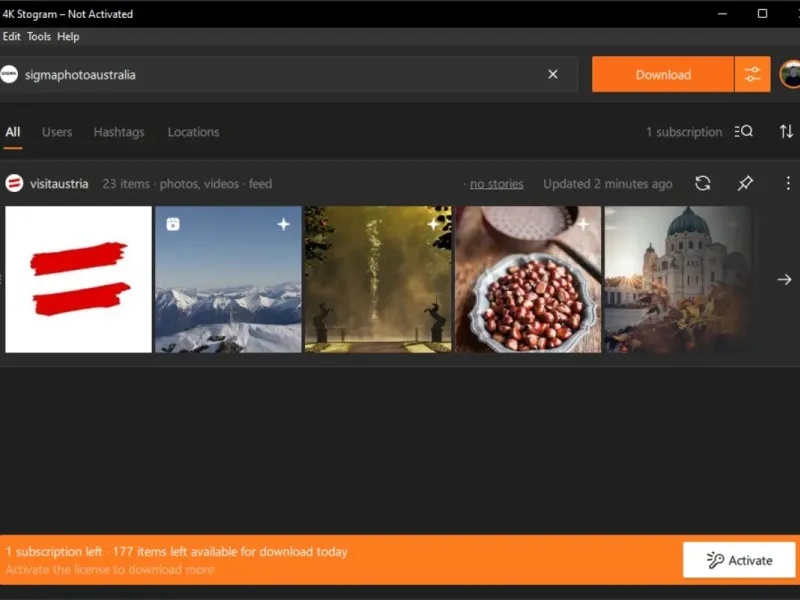Viewport: 800px width, 600px height.
Task: Click the sigma profile icon in search bar
Action: point(9,74)
